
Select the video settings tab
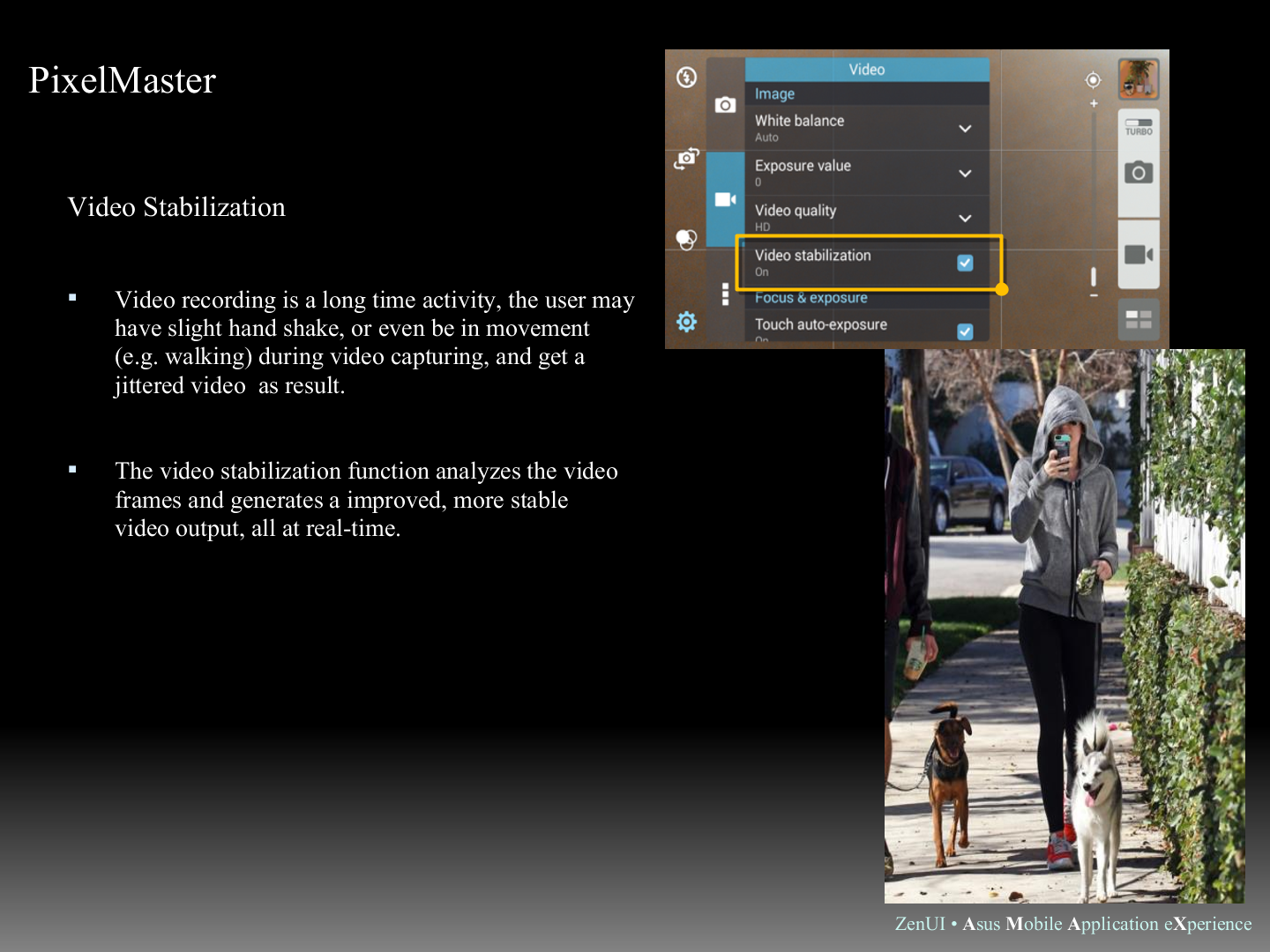pos(725,199)
